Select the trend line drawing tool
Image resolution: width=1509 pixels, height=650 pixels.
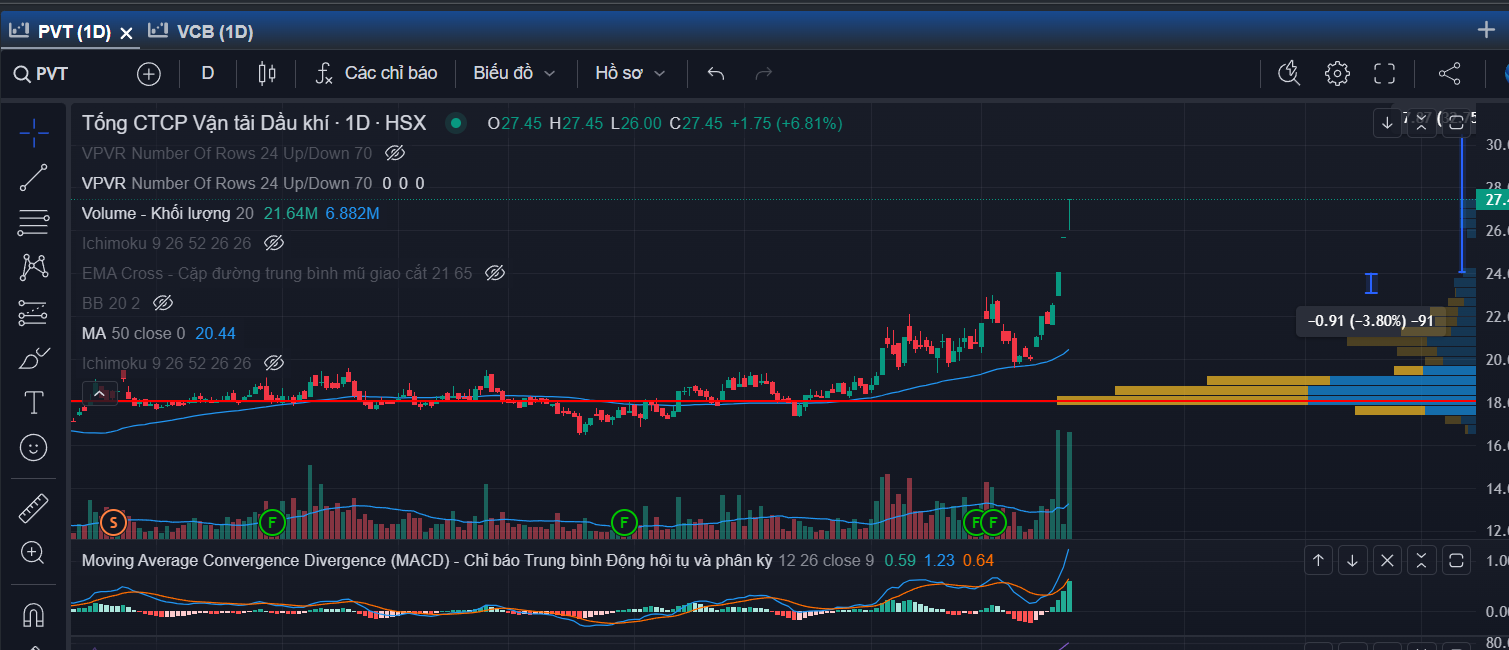pyautogui.click(x=33, y=178)
